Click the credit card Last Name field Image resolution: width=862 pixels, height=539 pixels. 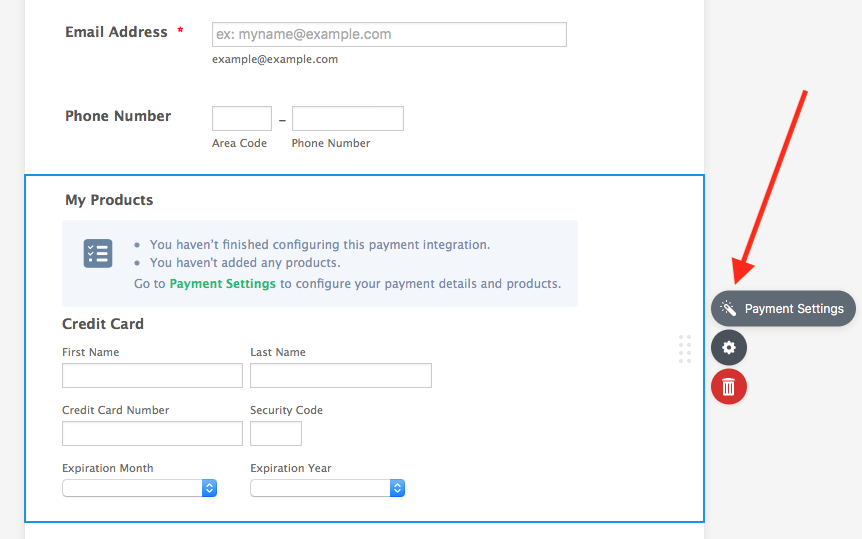340,375
